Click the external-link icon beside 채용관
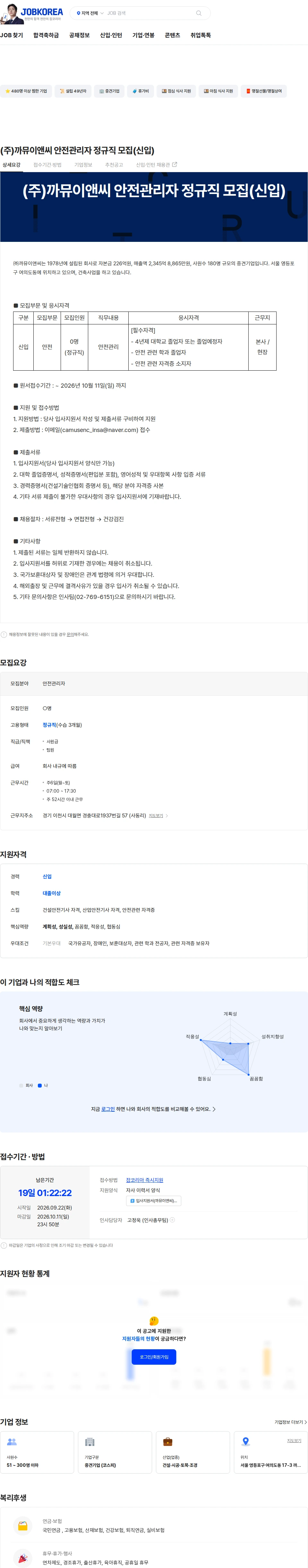The width and height of the screenshot is (308, 1568). point(175,164)
